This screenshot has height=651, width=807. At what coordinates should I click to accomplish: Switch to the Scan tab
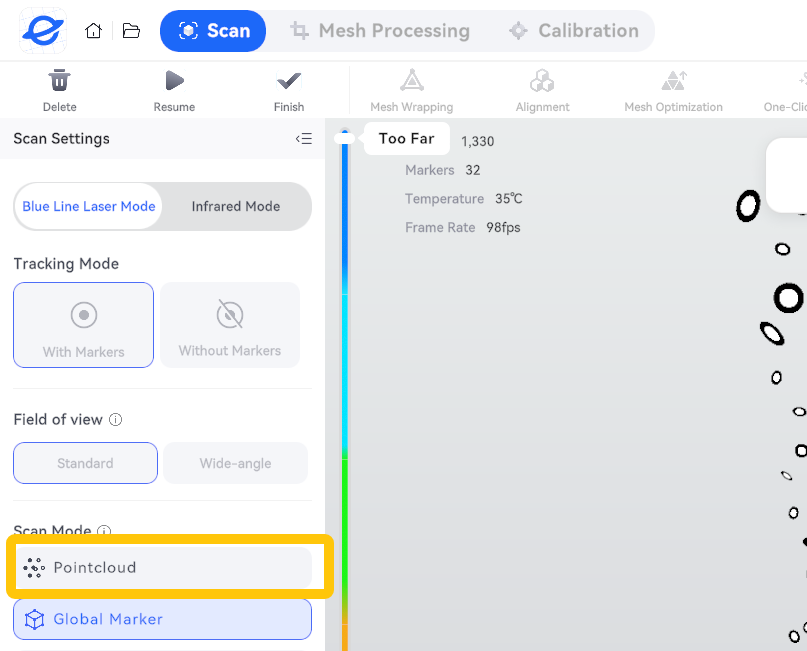pos(213,31)
